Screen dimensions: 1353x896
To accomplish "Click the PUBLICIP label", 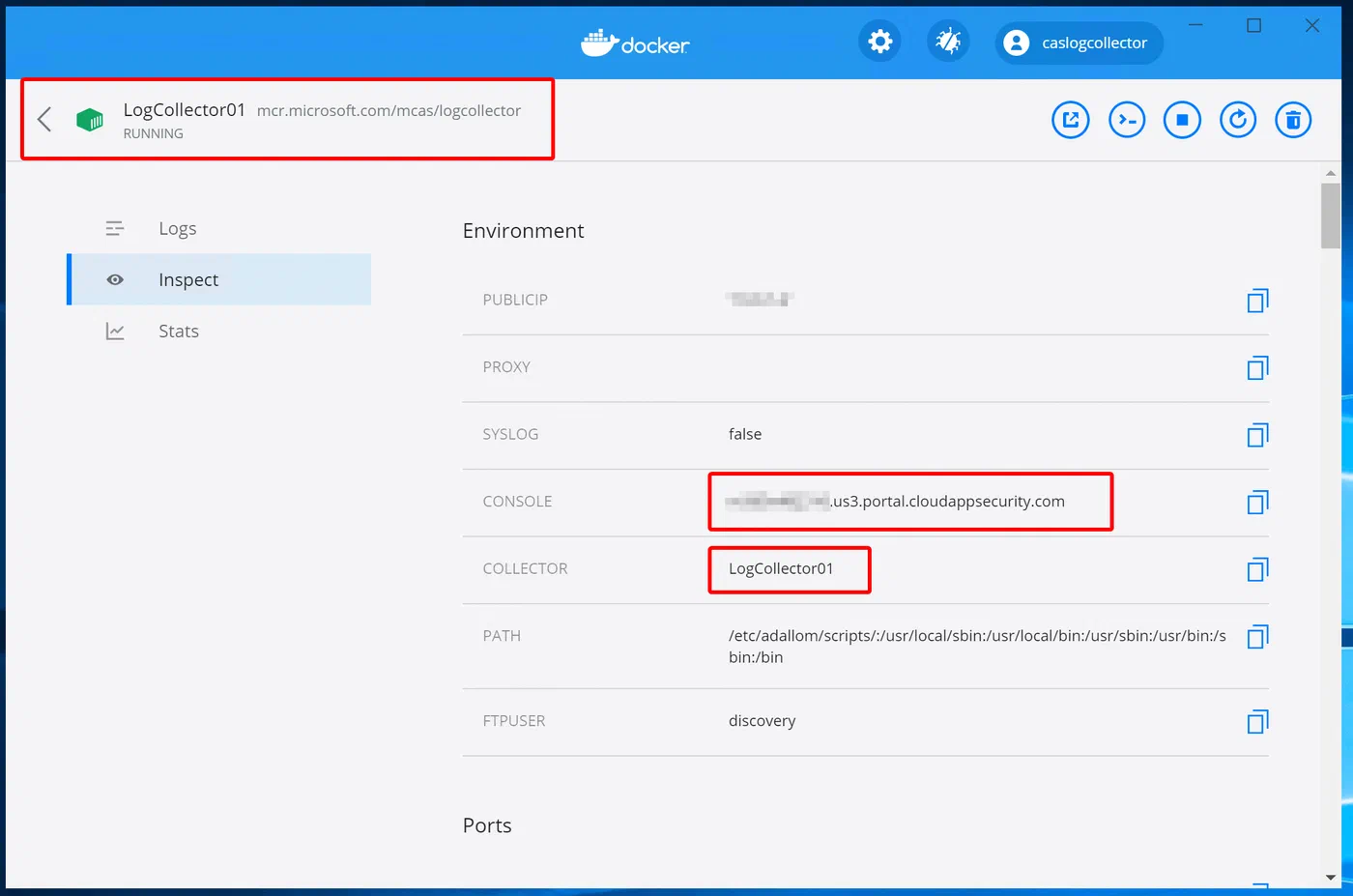I will (515, 300).
